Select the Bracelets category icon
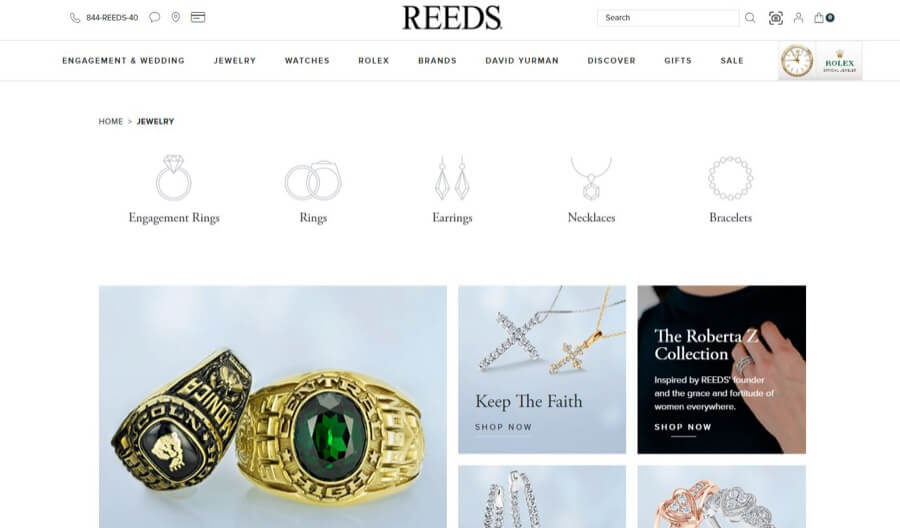The height and width of the screenshot is (528, 900). tap(730, 178)
